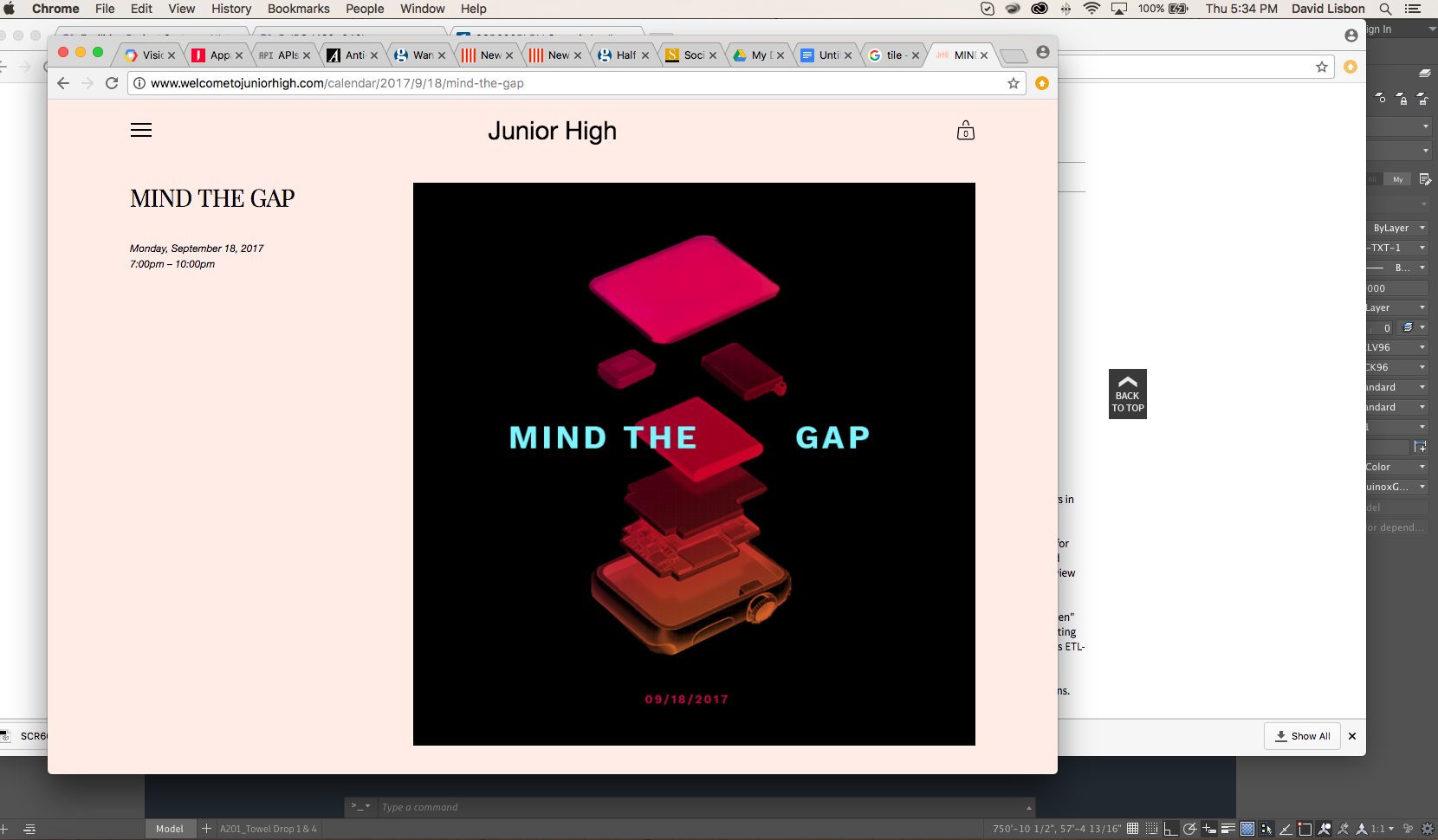Viewport: 1438px width, 840px height.
Task: Toggle snap mode dotted grid icon
Action: tap(1151, 829)
